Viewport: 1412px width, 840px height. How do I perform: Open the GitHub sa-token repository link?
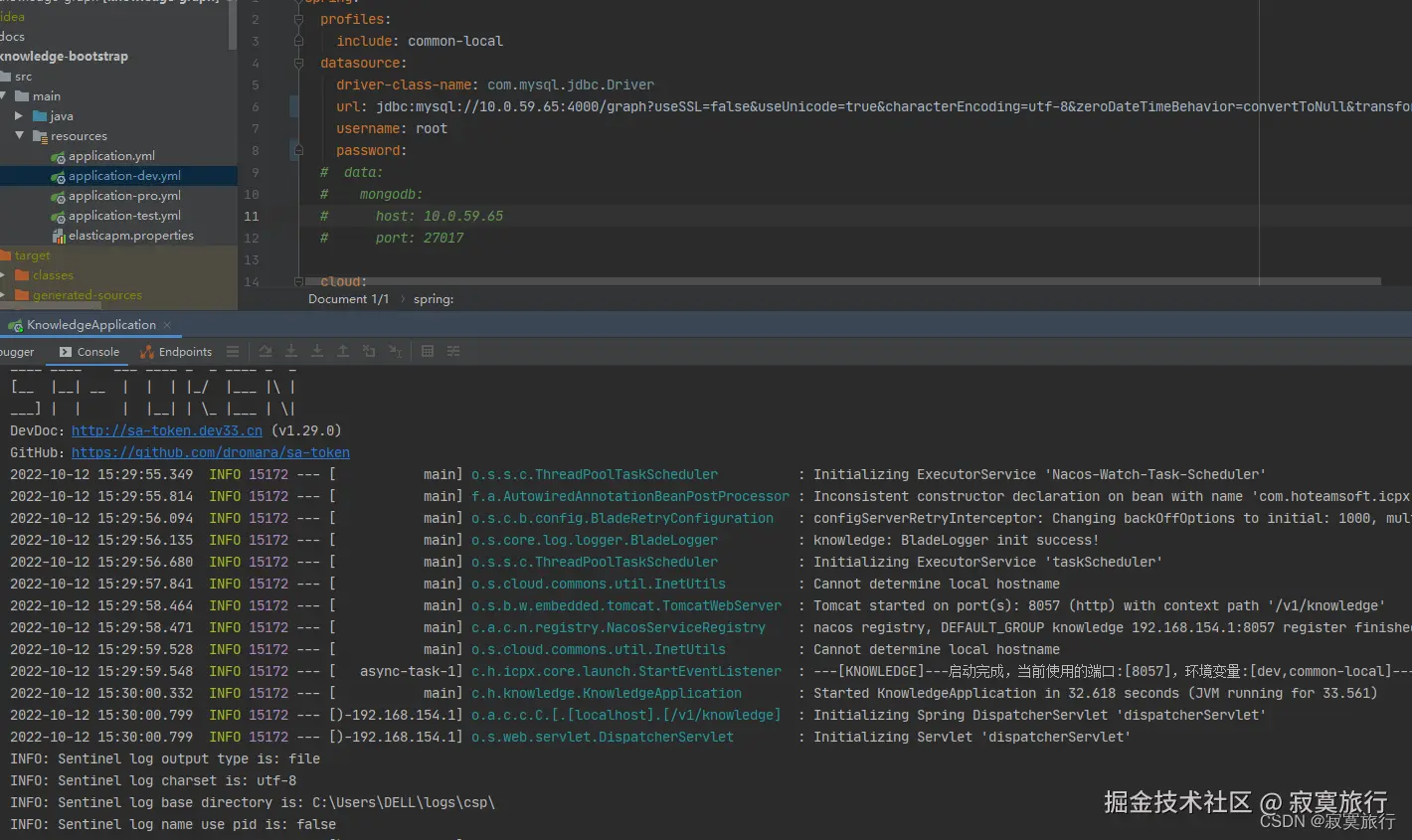click(210, 452)
